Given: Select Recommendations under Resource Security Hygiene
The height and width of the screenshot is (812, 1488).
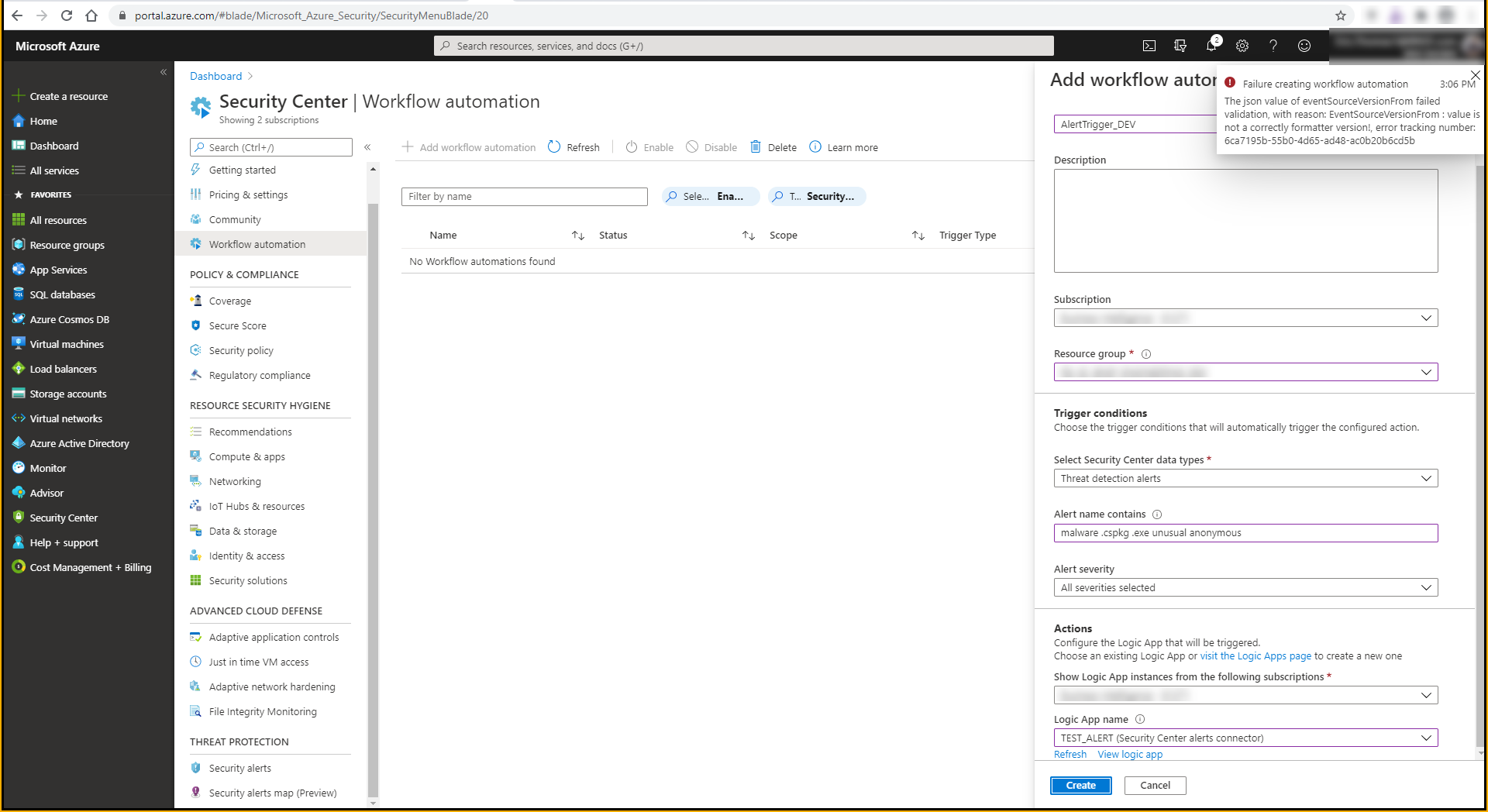Looking at the screenshot, I should [x=250, y=432].
